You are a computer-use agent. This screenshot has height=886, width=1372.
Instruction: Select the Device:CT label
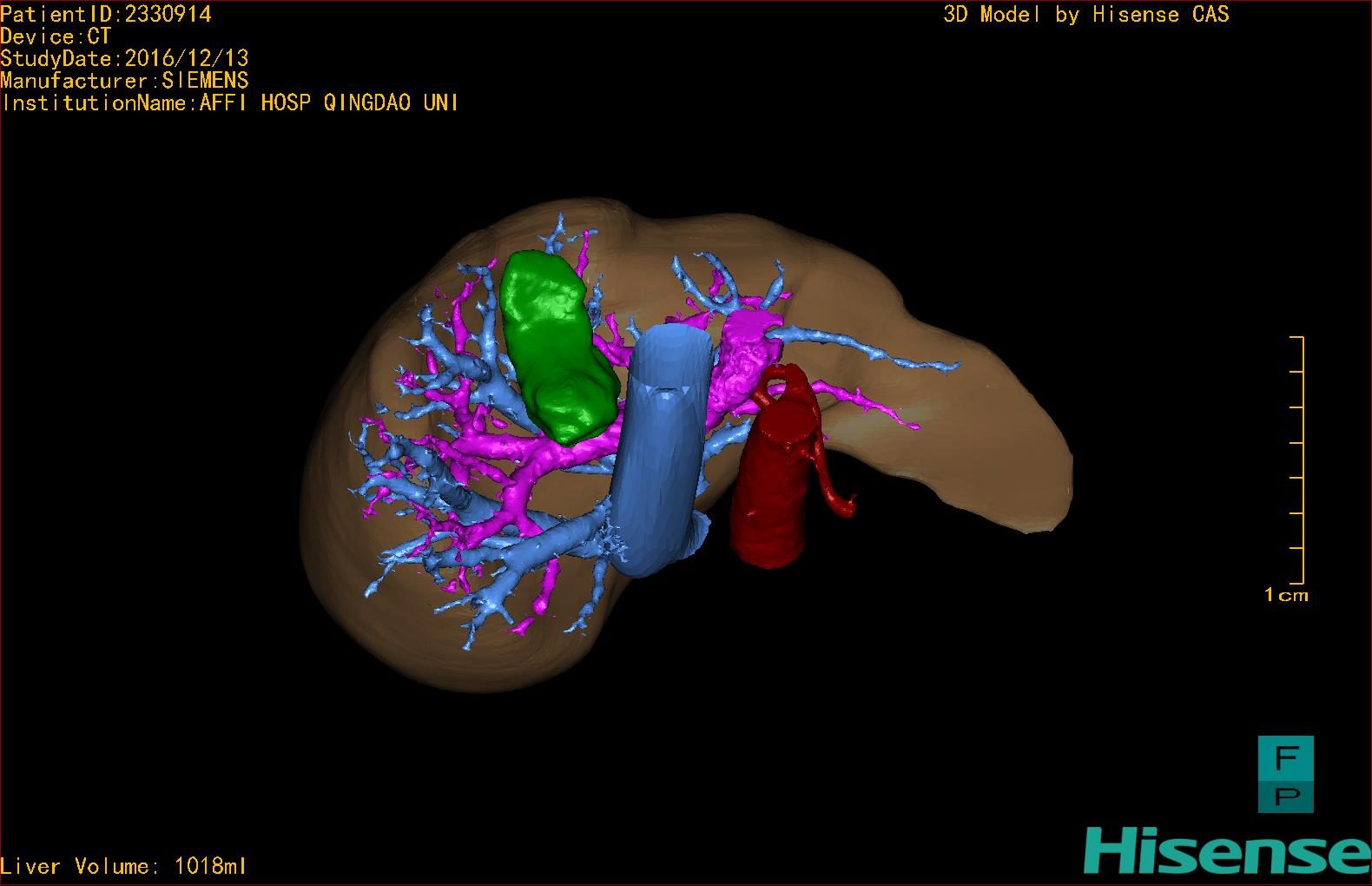click(56, 36)
